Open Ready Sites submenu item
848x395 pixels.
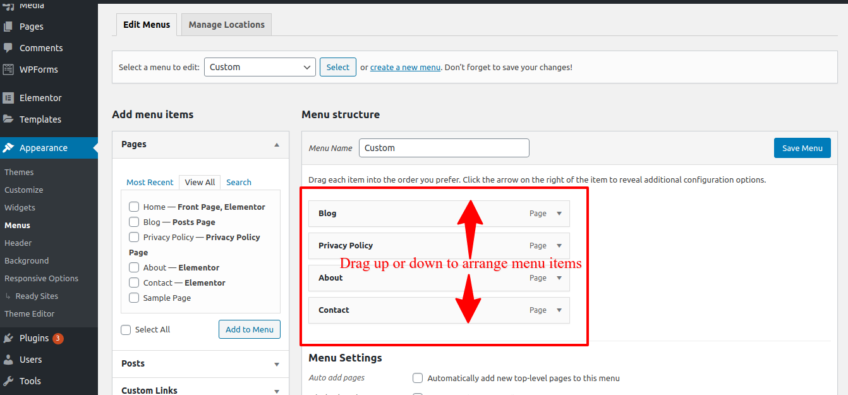tap(37, 296)
